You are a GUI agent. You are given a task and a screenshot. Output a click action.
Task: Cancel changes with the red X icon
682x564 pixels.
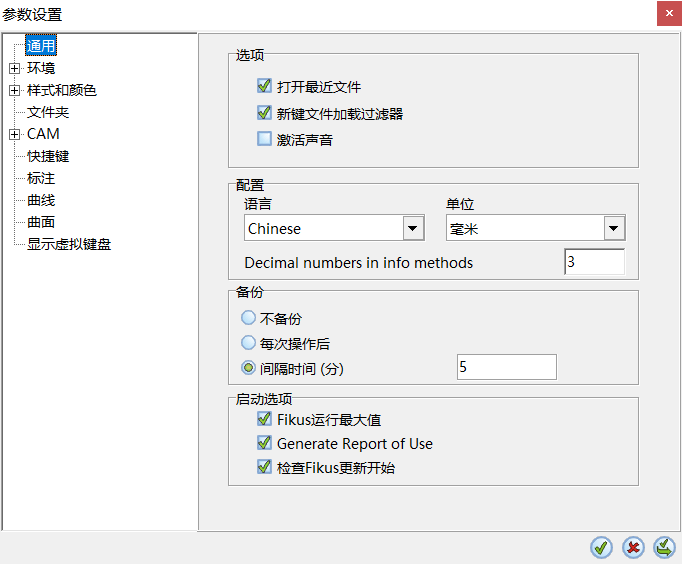[633, 547]
